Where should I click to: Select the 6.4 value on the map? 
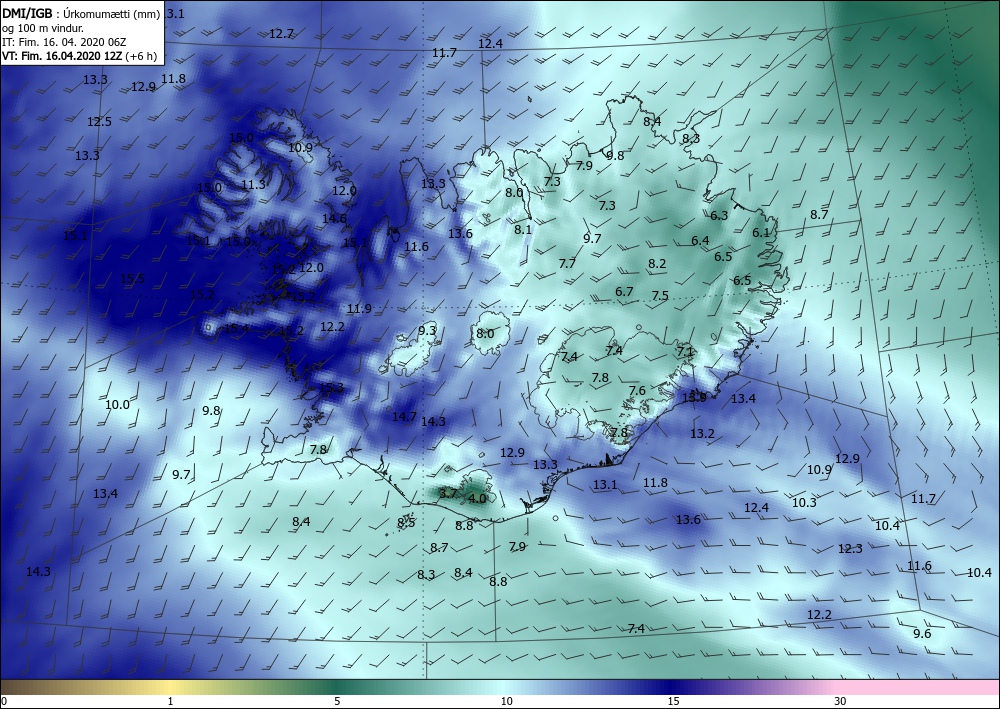[700, 240]
